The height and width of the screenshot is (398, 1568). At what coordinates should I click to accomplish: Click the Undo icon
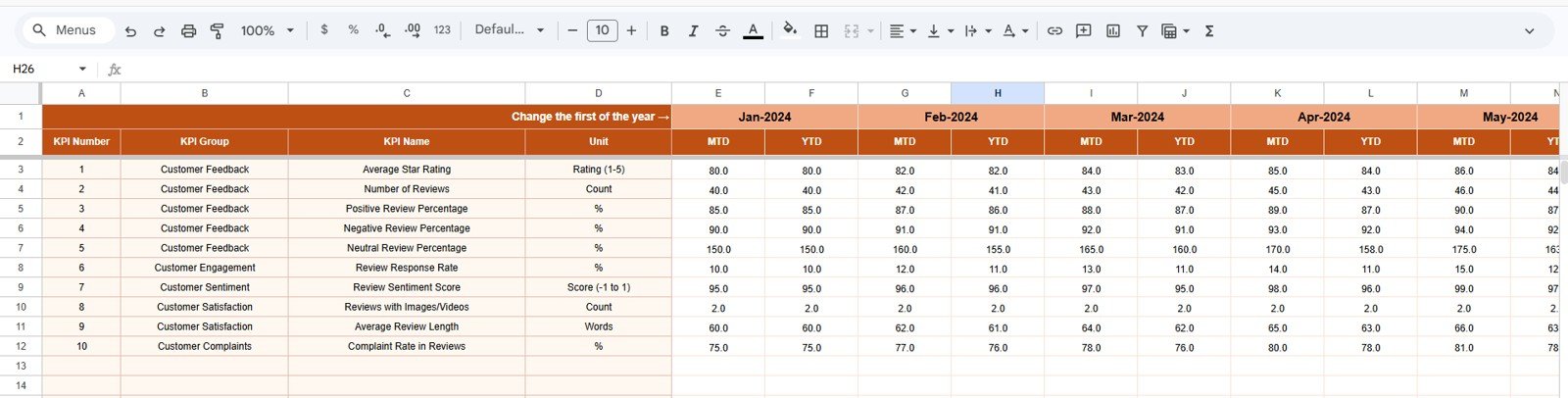pyautogui.click(x=130, y=31)
